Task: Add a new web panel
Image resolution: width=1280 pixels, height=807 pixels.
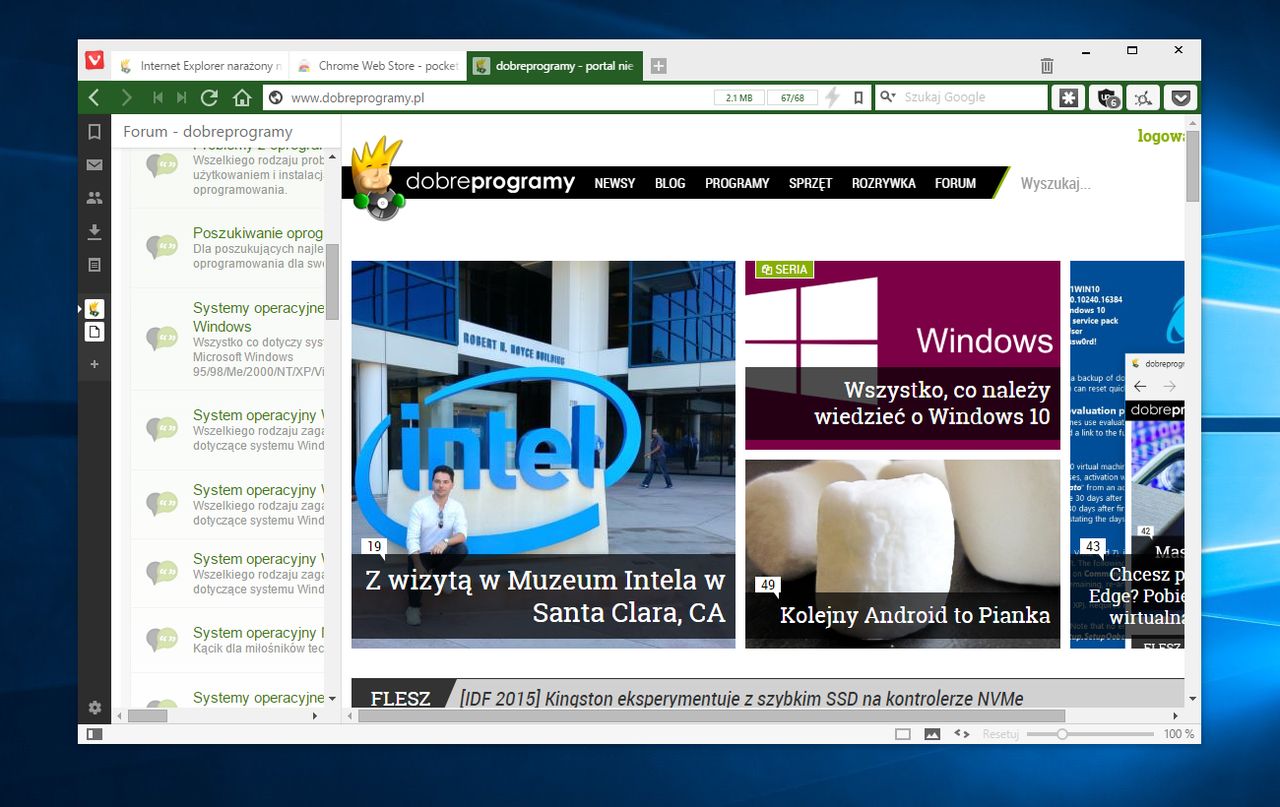Action: (x=94, y=364)
